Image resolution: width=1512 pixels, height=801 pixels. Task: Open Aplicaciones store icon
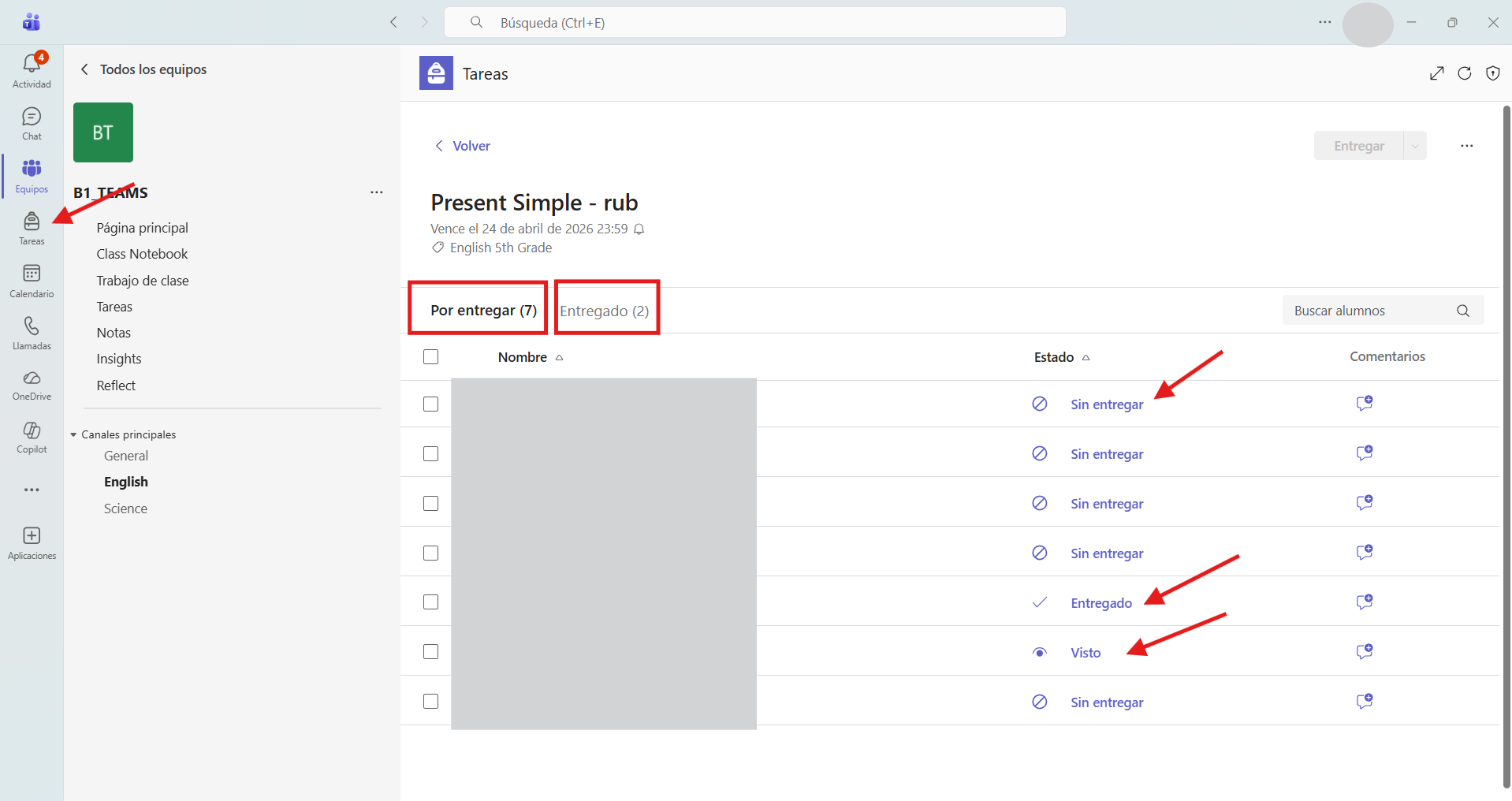pos(32,543)
